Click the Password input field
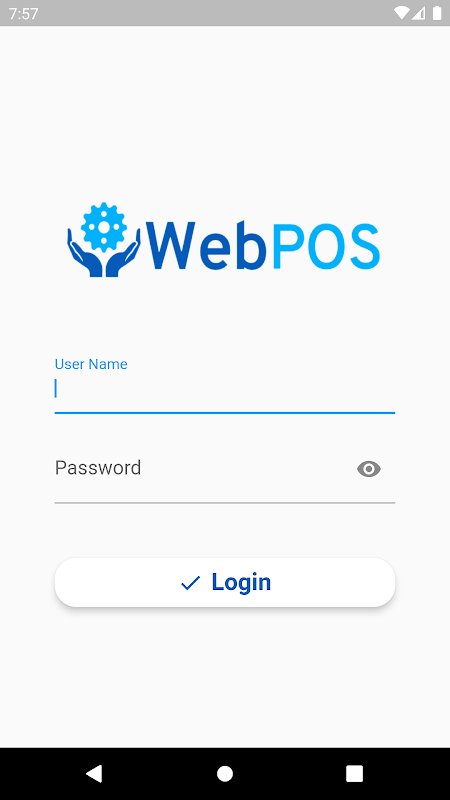450x800 pixels. point(225,473)
